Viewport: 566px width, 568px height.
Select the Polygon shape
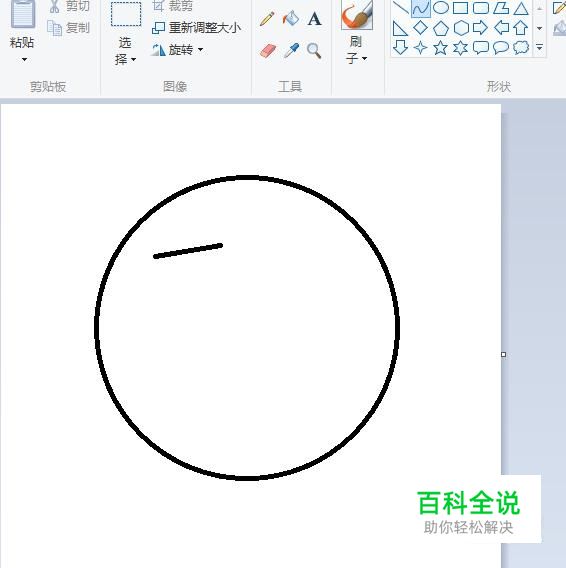coord(501,8)
